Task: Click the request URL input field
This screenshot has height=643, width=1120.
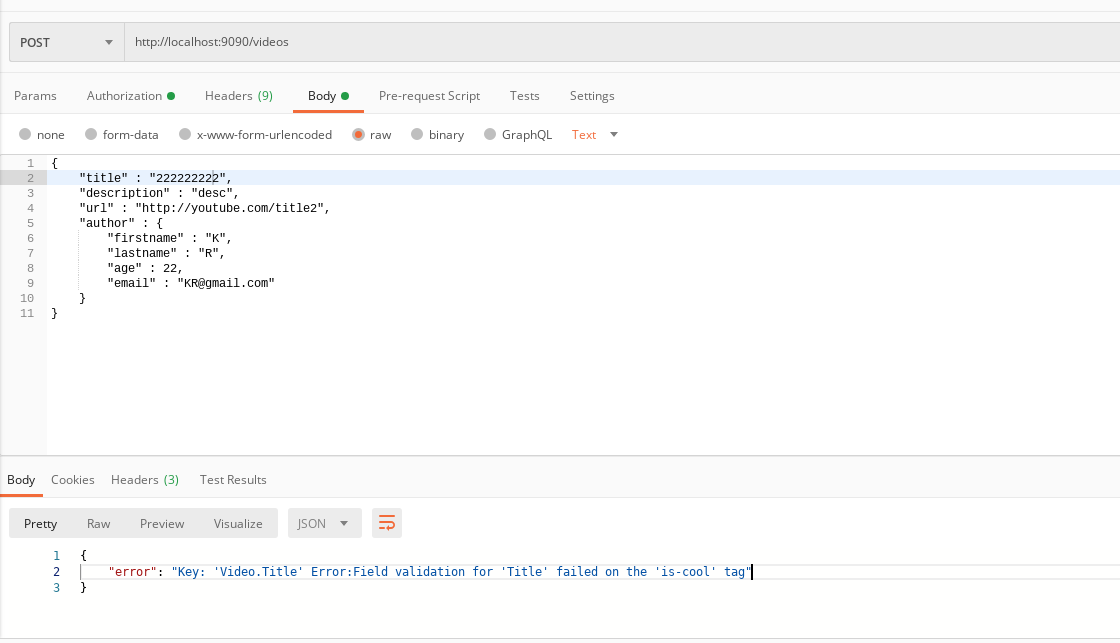Action: pos(620,43)
